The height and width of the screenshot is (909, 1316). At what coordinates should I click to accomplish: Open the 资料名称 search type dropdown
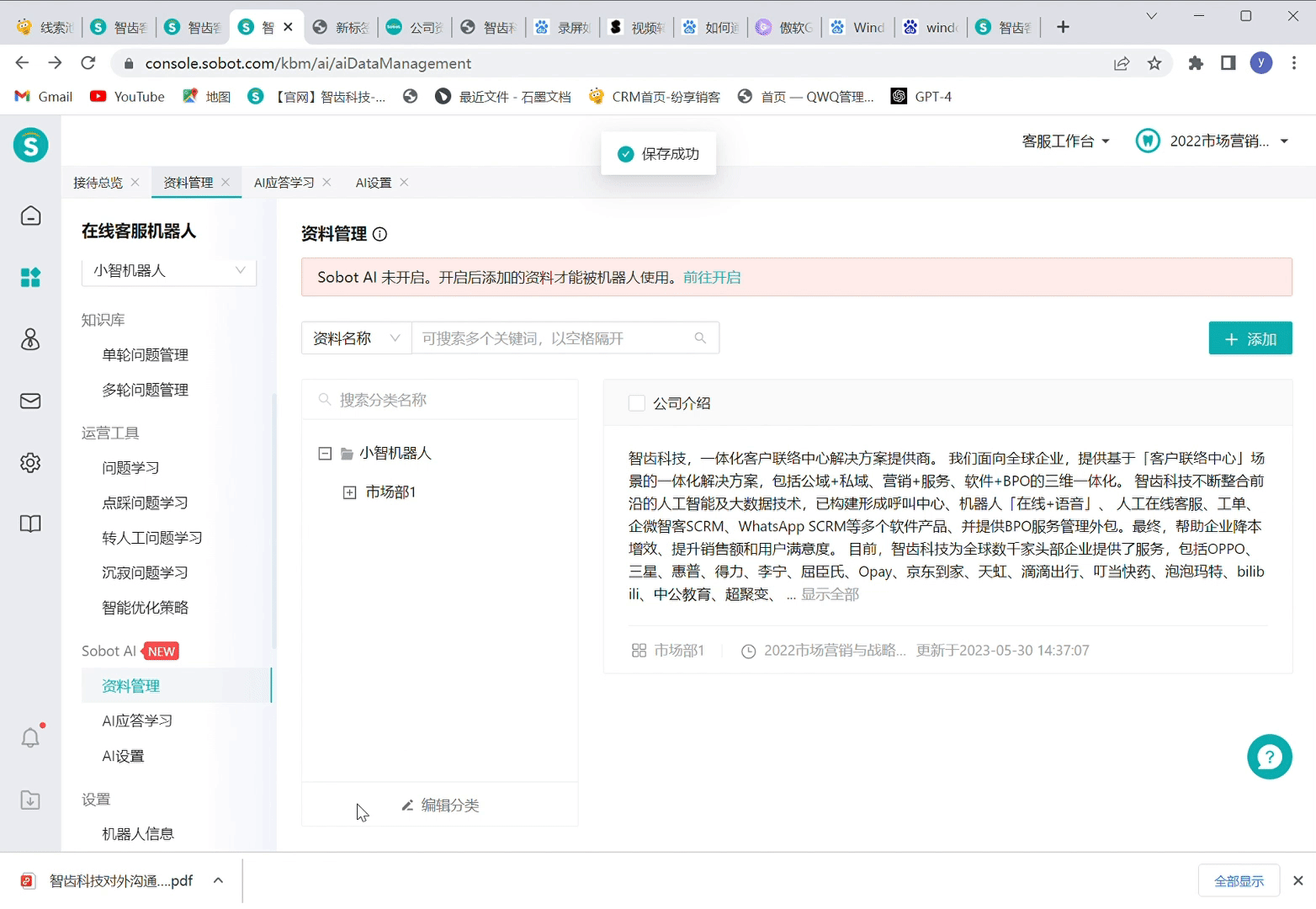356,338
